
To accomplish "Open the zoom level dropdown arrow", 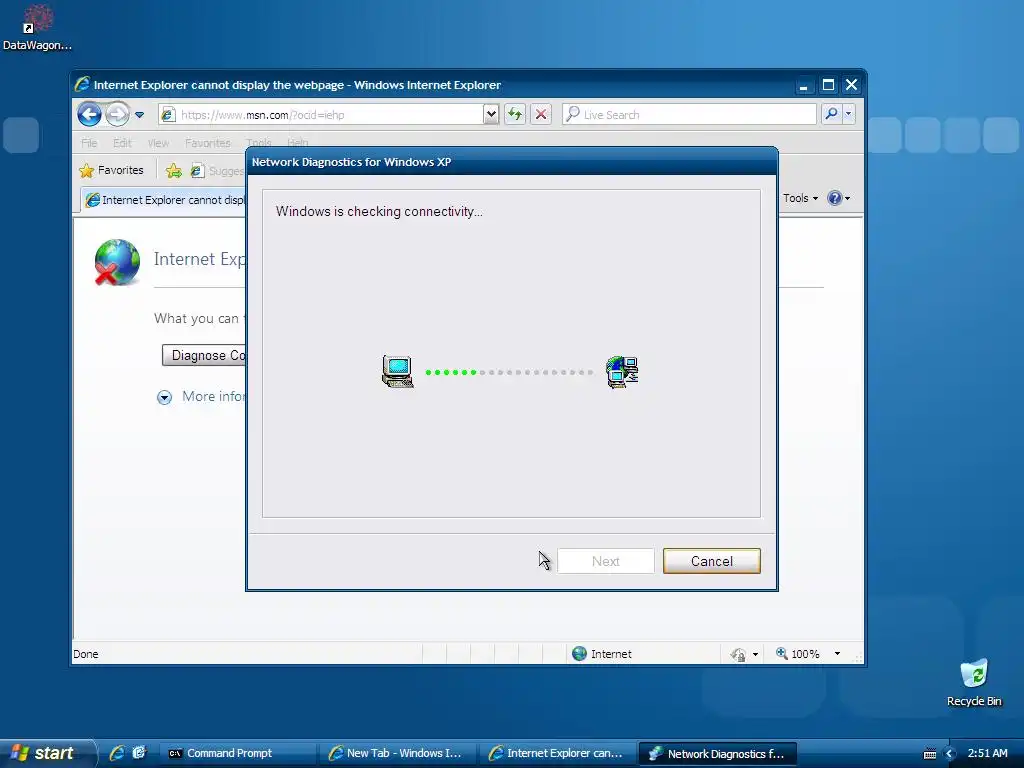I will pyautogui.click(x=837, y=654).
